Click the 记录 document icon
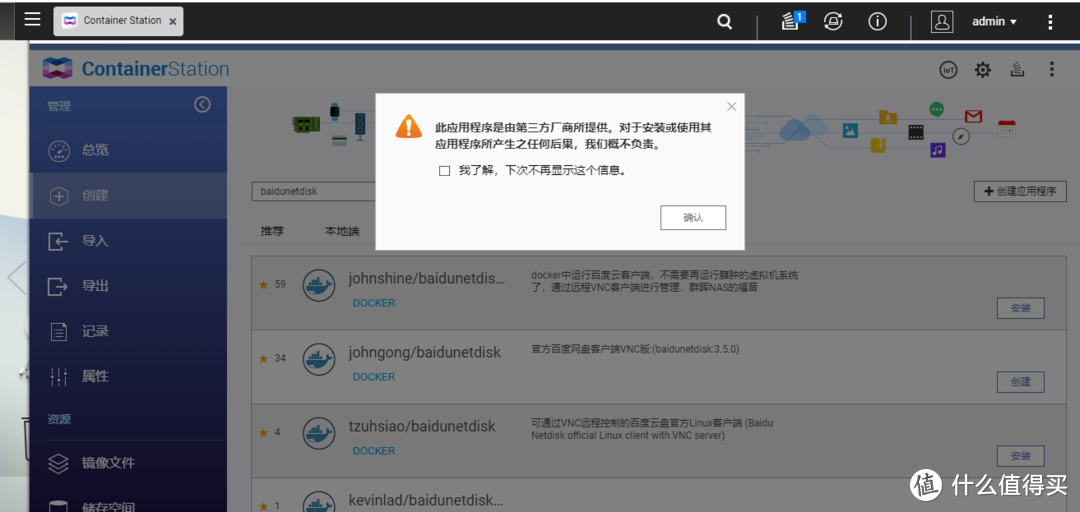 click(x=59, y=332)
